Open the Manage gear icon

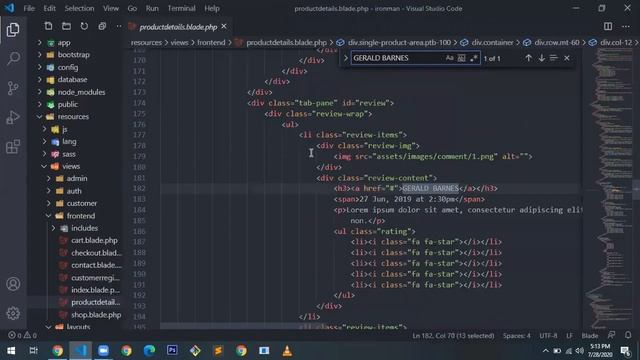(x=13, y=313)
